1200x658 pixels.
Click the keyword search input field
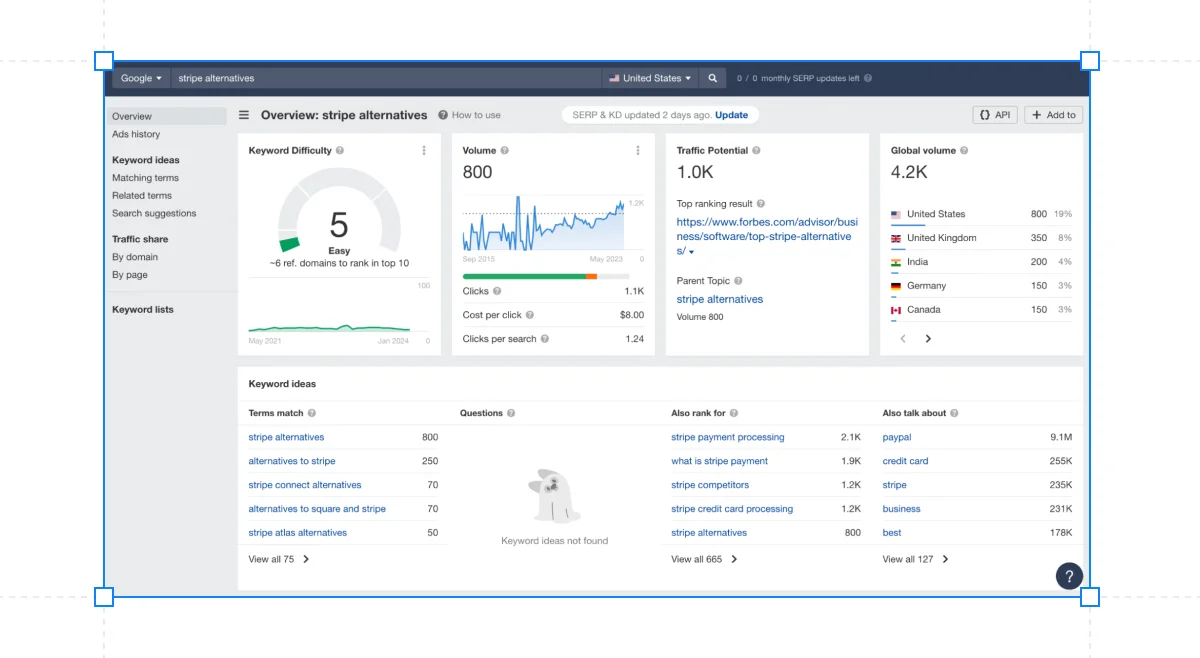tap(387, 78)
